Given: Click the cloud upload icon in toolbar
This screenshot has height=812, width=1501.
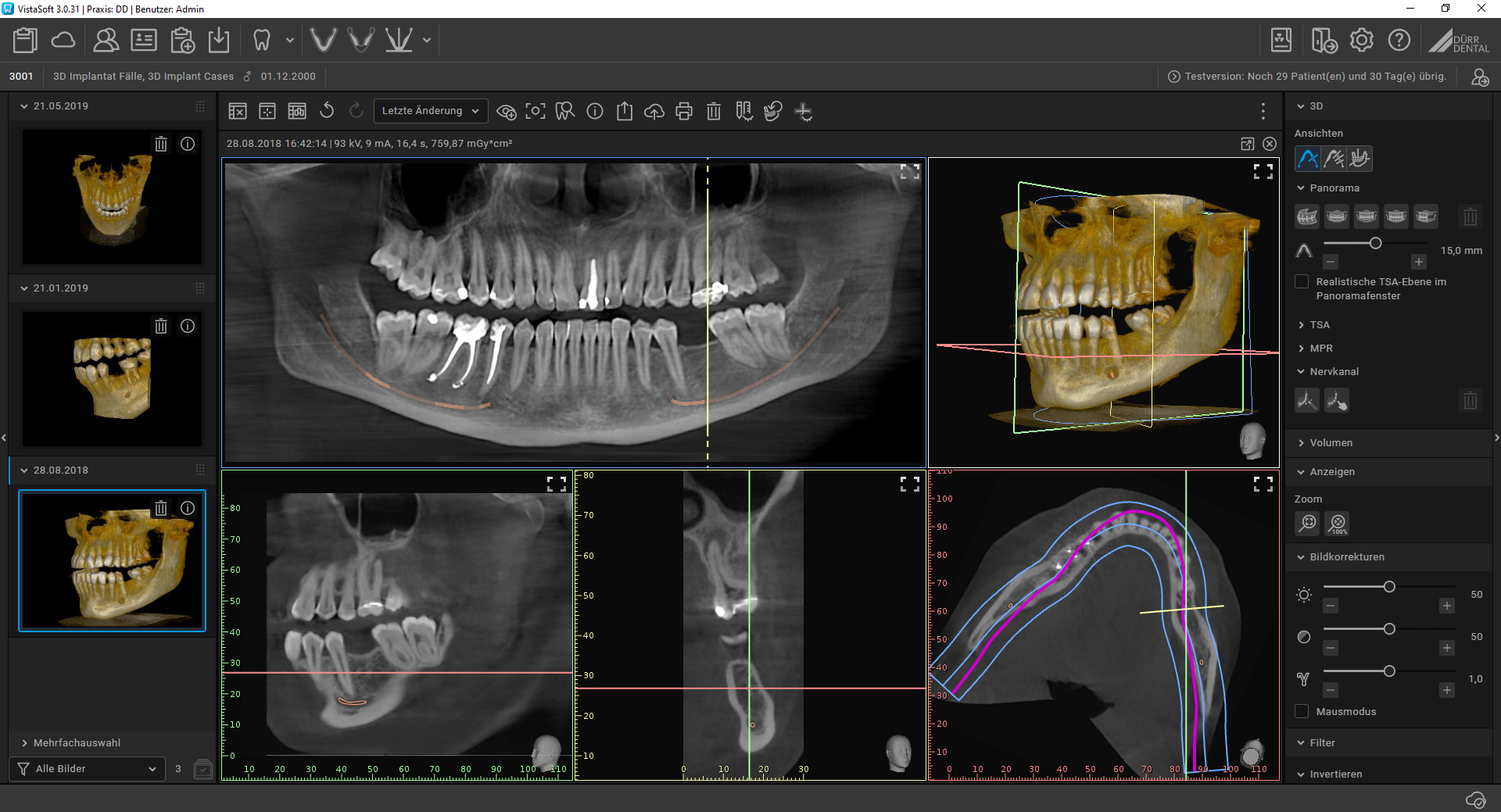Looking at the screenshot, I should tap(654, 112).
